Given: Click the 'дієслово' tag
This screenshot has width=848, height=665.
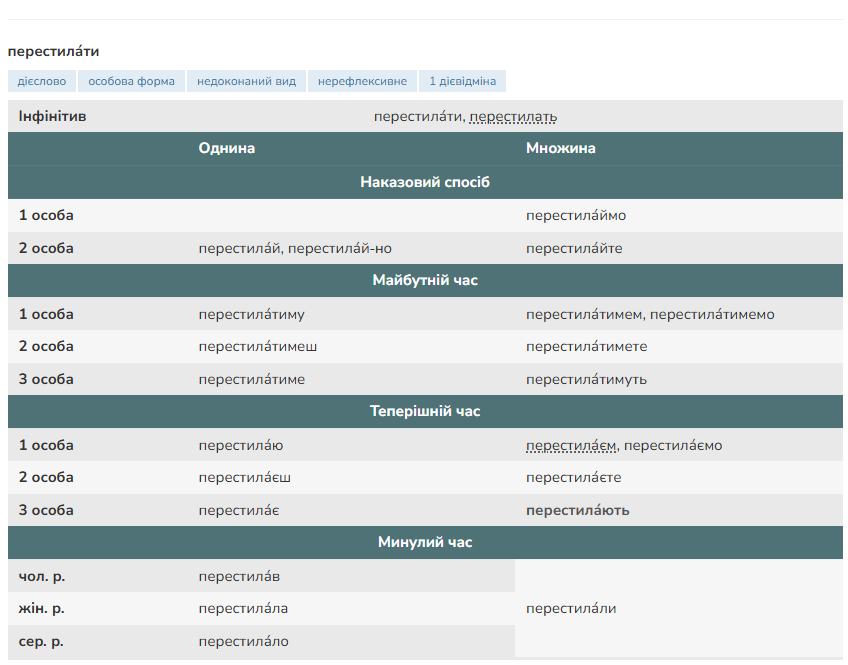Looking at the screenshot, I should (41, 81).
